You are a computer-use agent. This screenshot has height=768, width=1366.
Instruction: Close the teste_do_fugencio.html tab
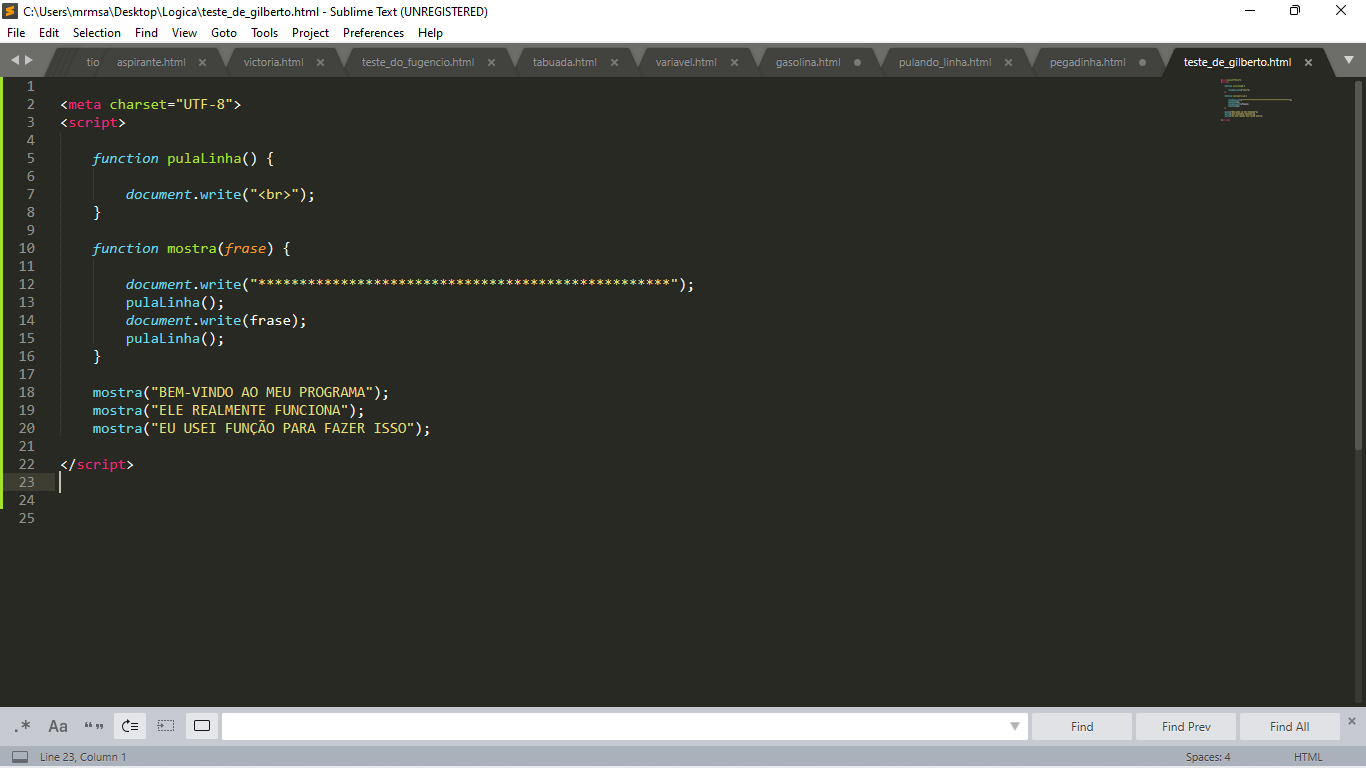491,62
